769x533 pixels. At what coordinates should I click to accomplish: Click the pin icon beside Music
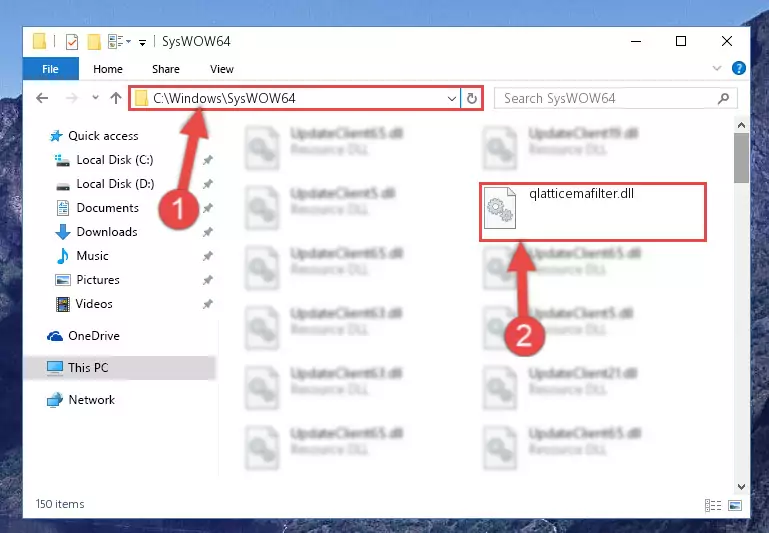tap(208, 256)
